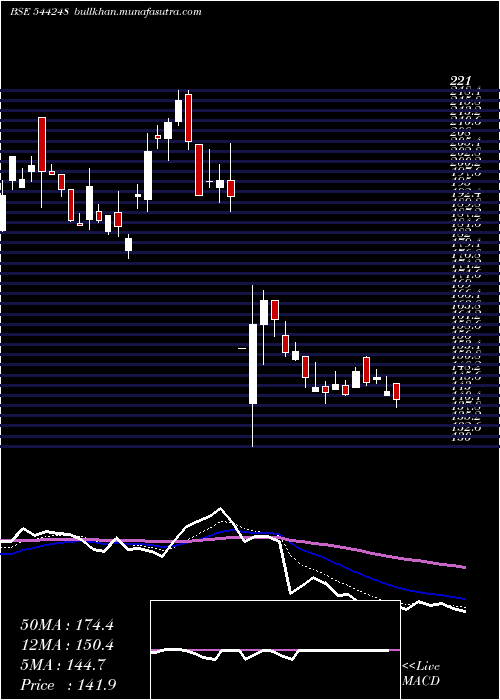Click the BSE 544248 chart title
This screenshot has height=700, width=500.
[39, 12]
